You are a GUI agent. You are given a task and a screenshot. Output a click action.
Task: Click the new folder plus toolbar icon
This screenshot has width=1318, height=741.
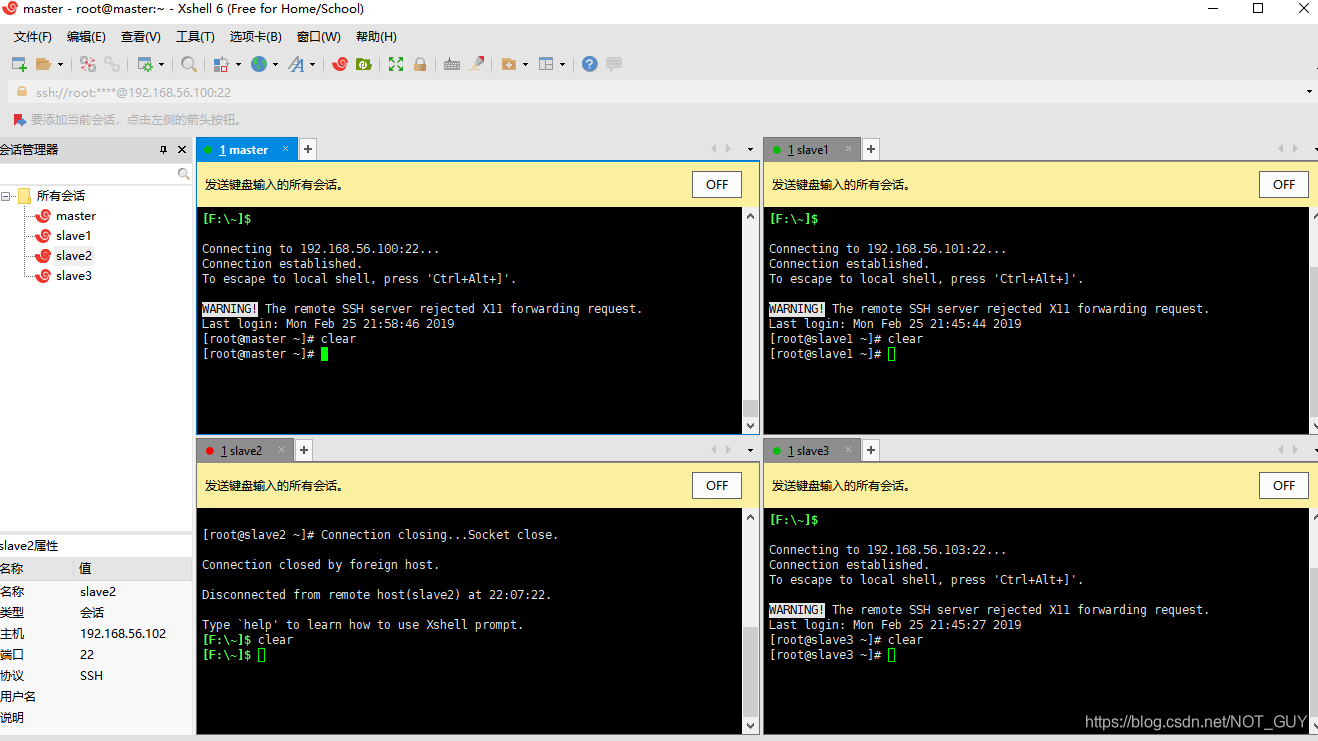509,64
